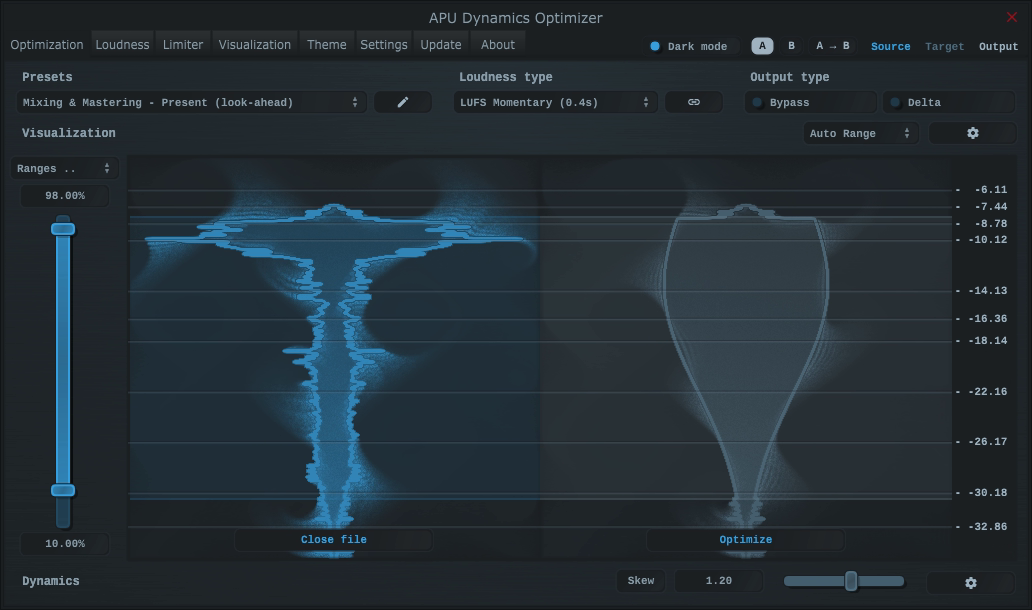Expand the Loudness type dropdown
The width and height of the screenshot is (1032, 610).
(555, 102)
